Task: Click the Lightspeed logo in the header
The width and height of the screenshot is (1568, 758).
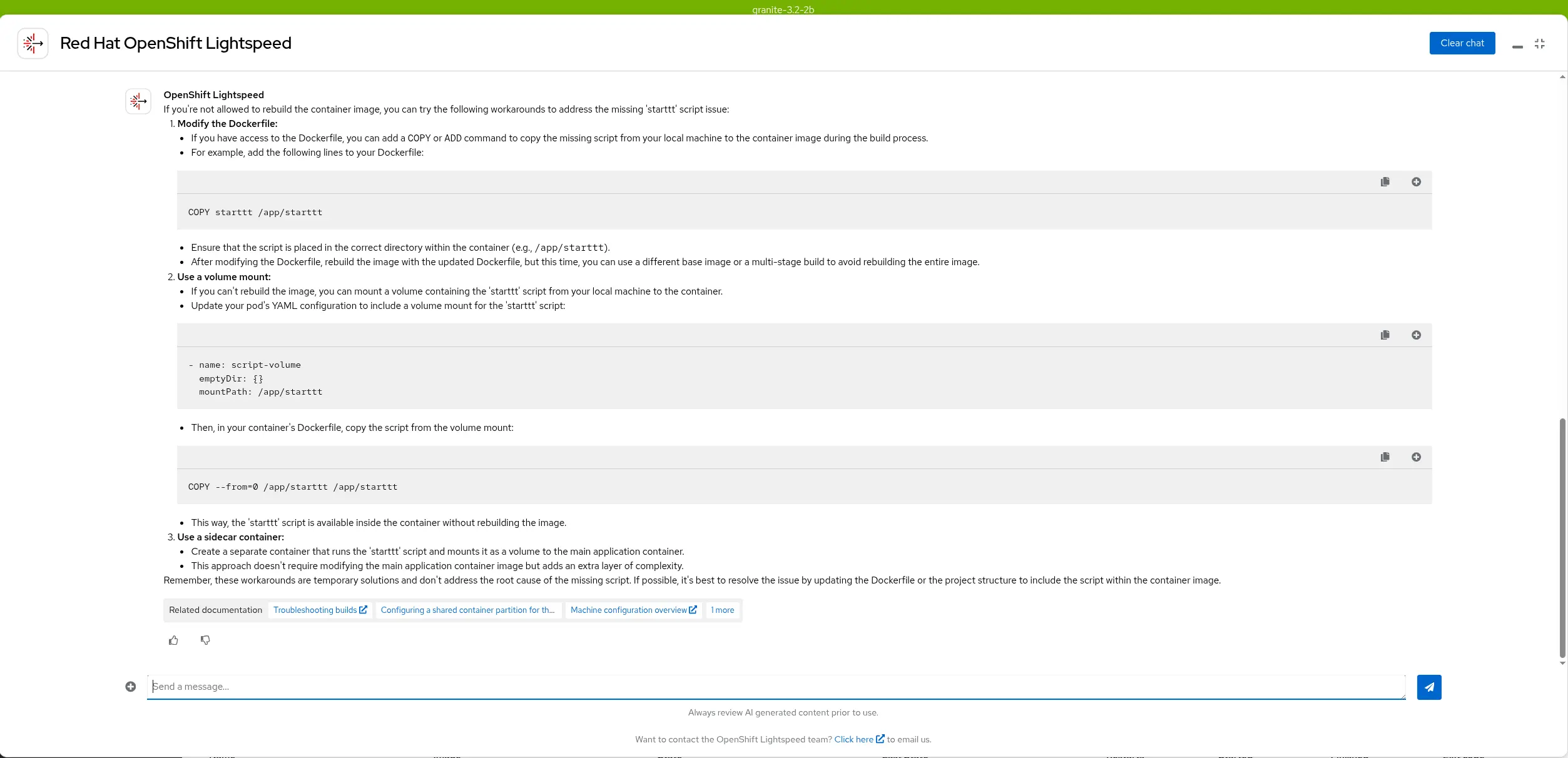Action: (33, 43)
